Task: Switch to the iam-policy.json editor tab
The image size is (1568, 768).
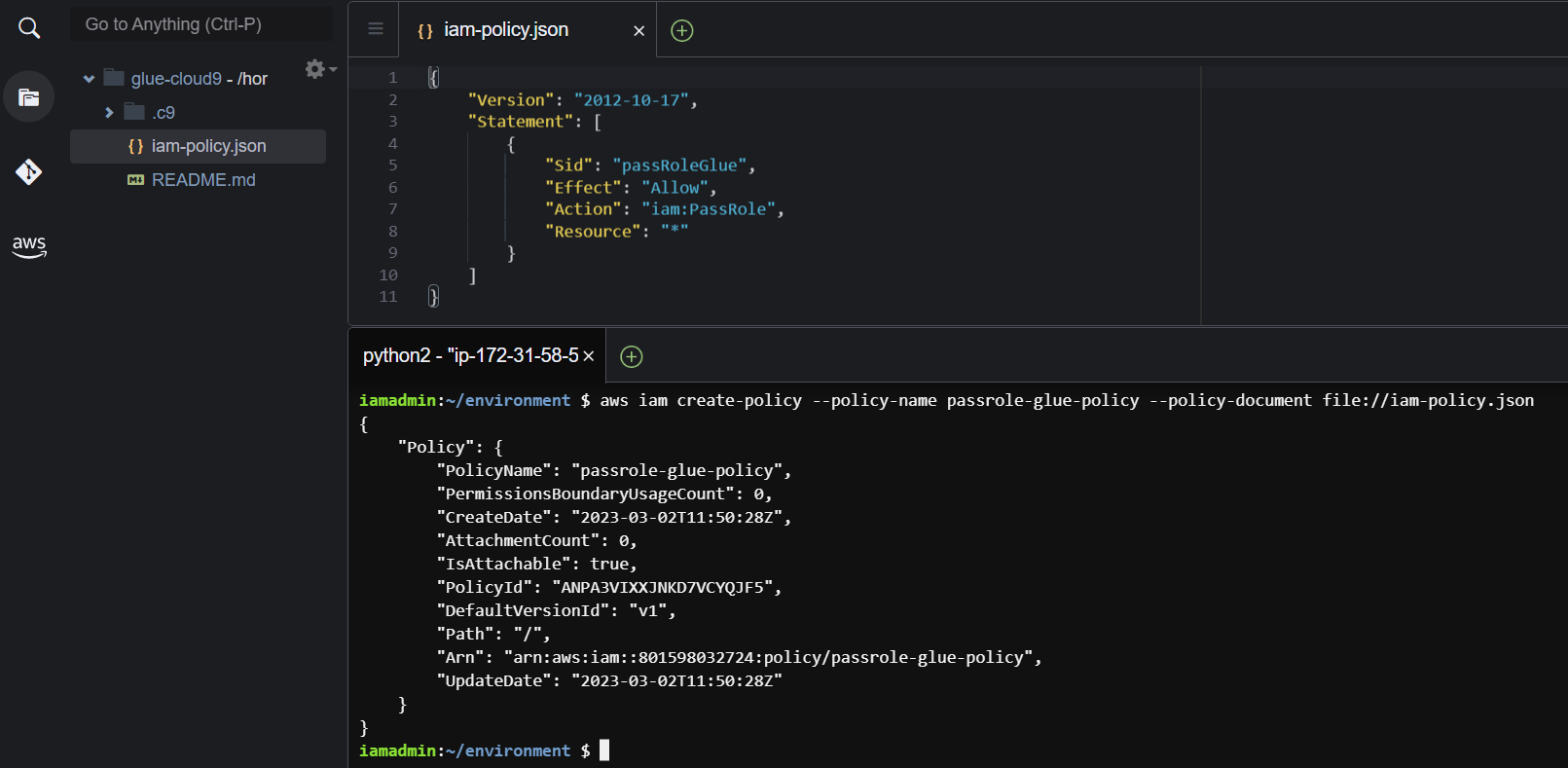Action: (506, 30)
